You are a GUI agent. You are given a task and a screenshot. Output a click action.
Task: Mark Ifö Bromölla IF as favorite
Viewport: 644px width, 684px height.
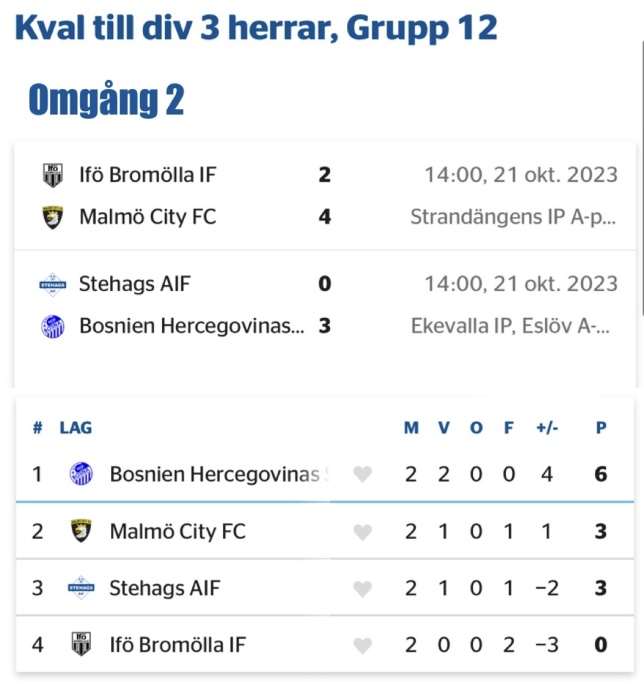coord(362,646)
